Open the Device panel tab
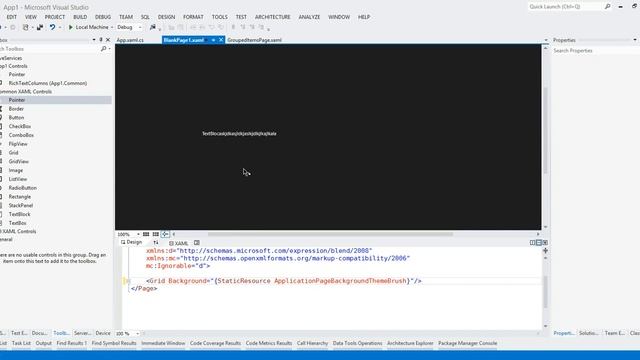The image size is (640, 360). click(x=102, y=333)
